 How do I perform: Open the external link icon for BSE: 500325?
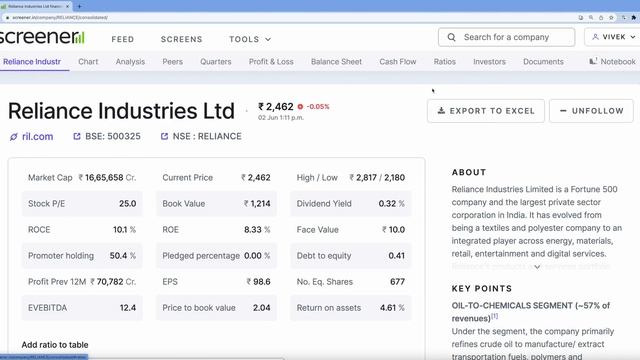point(77,136)
